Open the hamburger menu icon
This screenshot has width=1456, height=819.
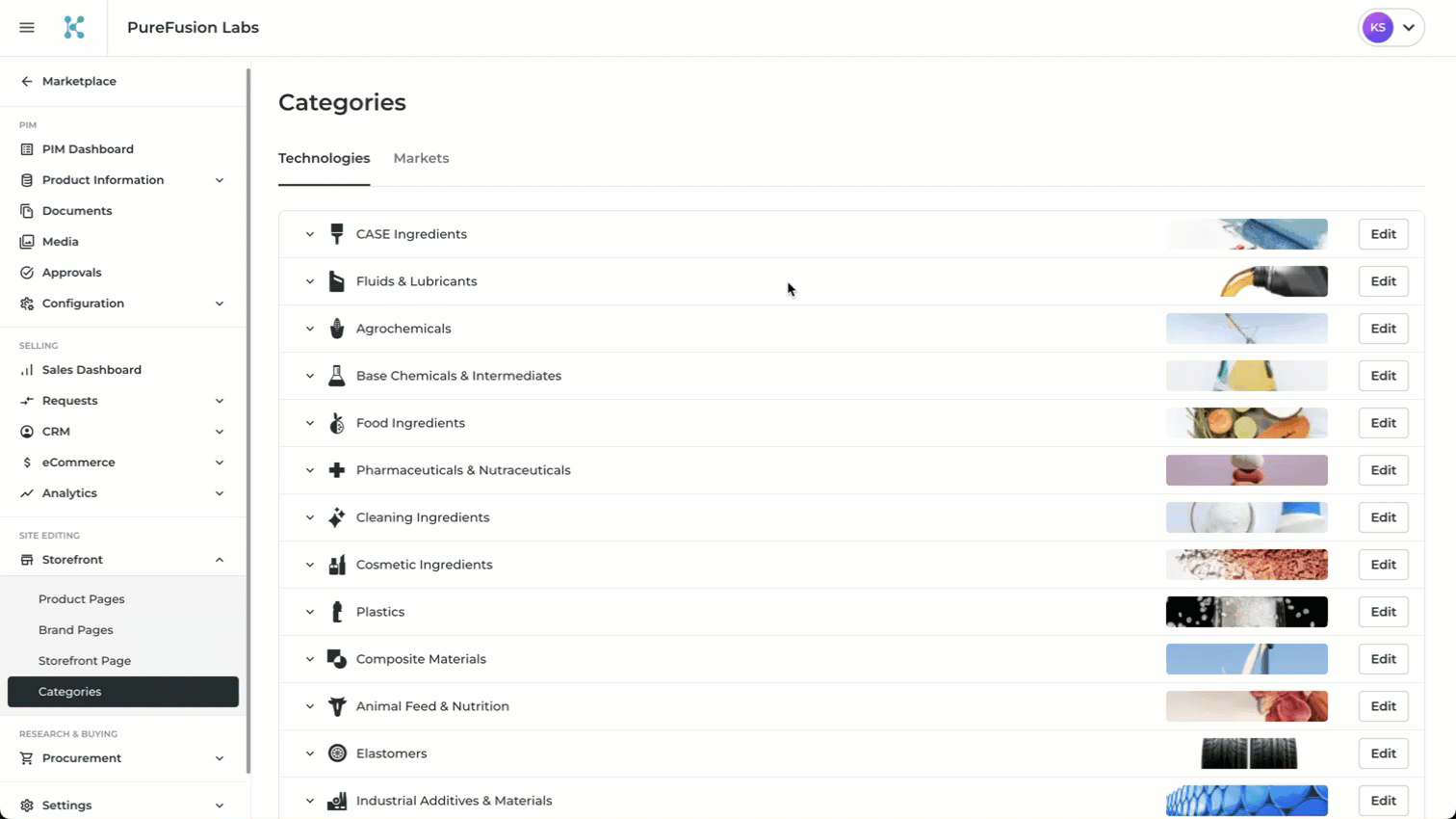[27, 28]
